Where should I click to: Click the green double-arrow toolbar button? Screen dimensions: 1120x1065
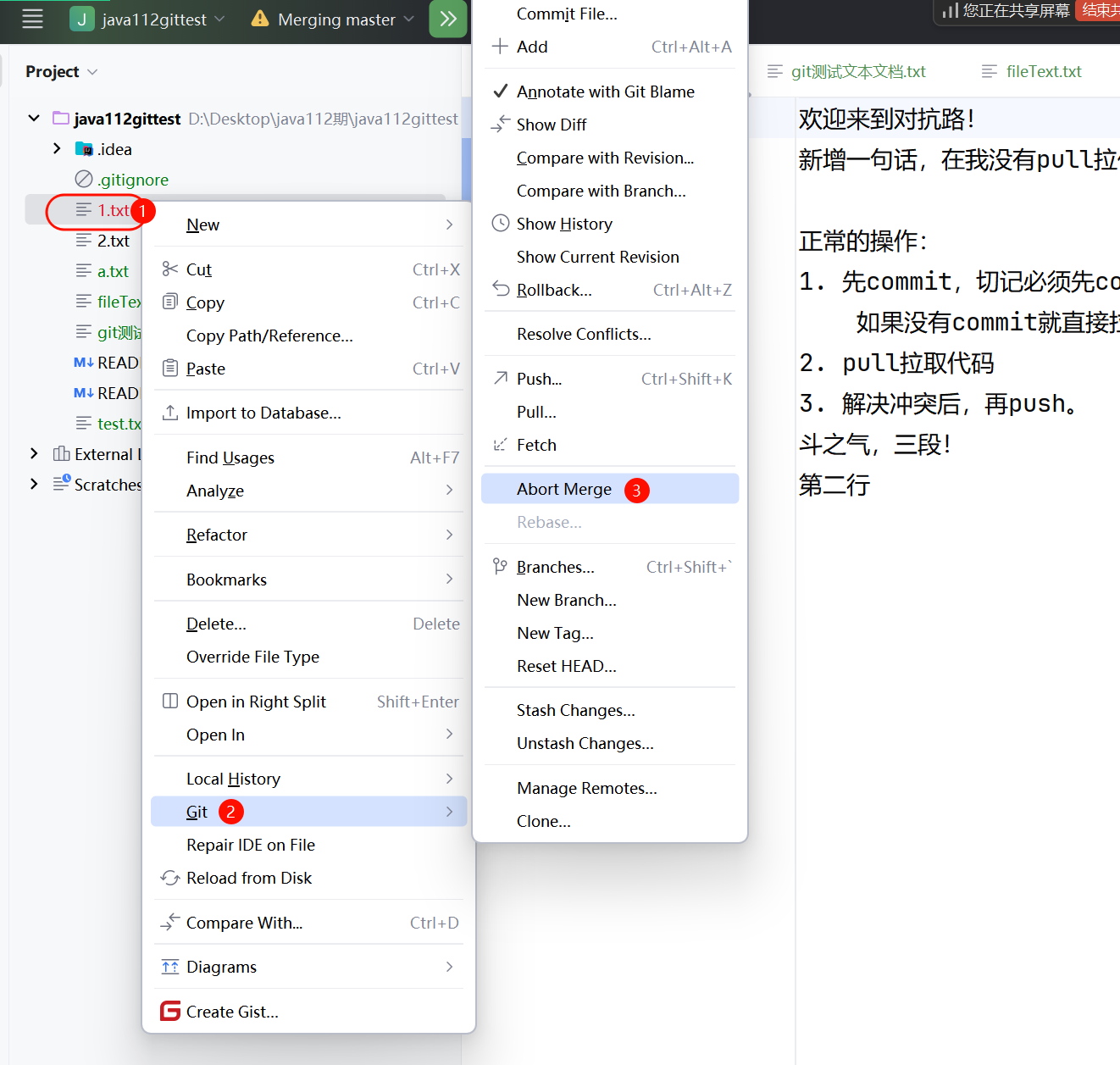point(448,19)
